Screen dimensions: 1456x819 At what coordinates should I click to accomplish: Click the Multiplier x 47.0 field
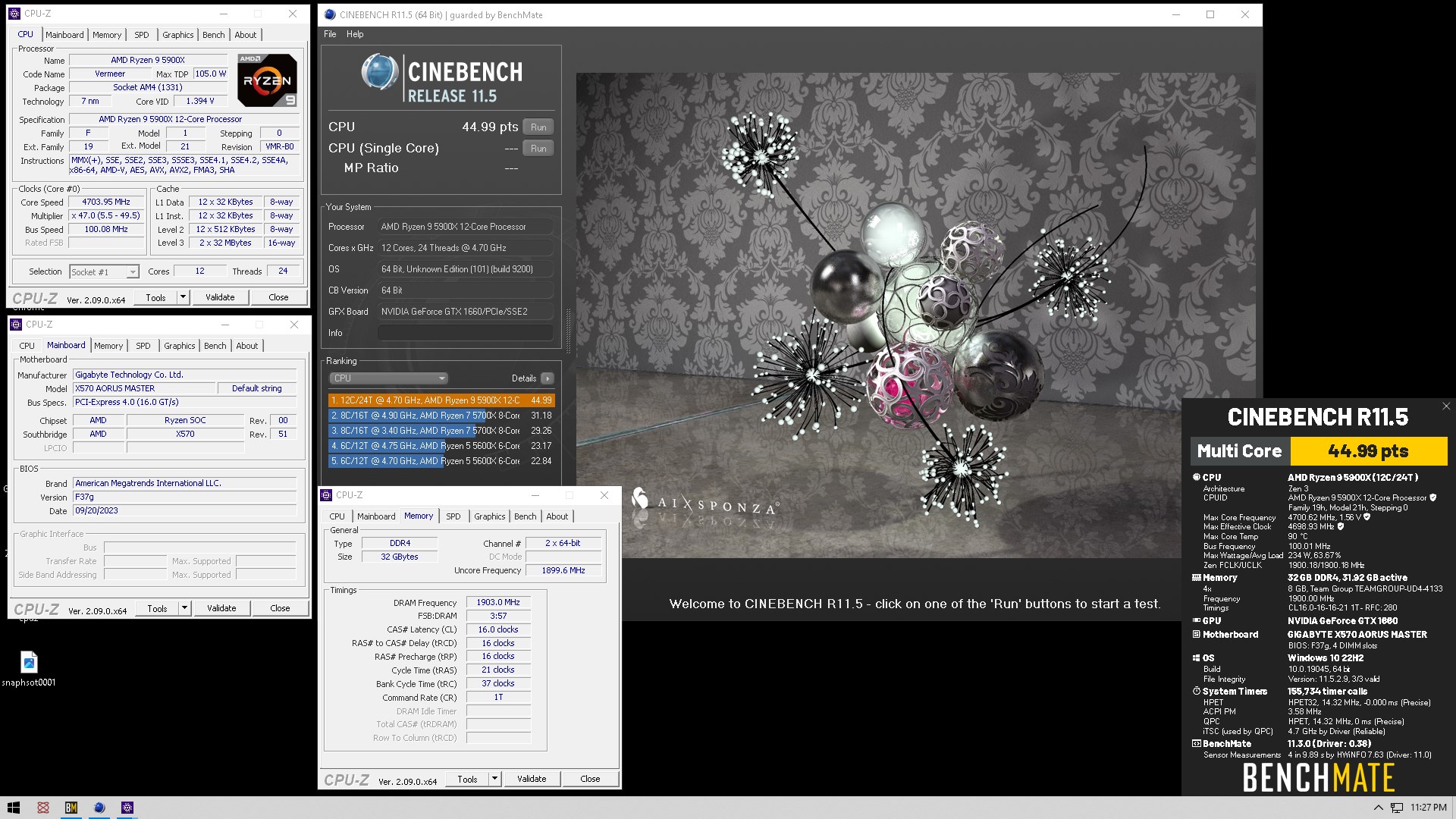106,216
